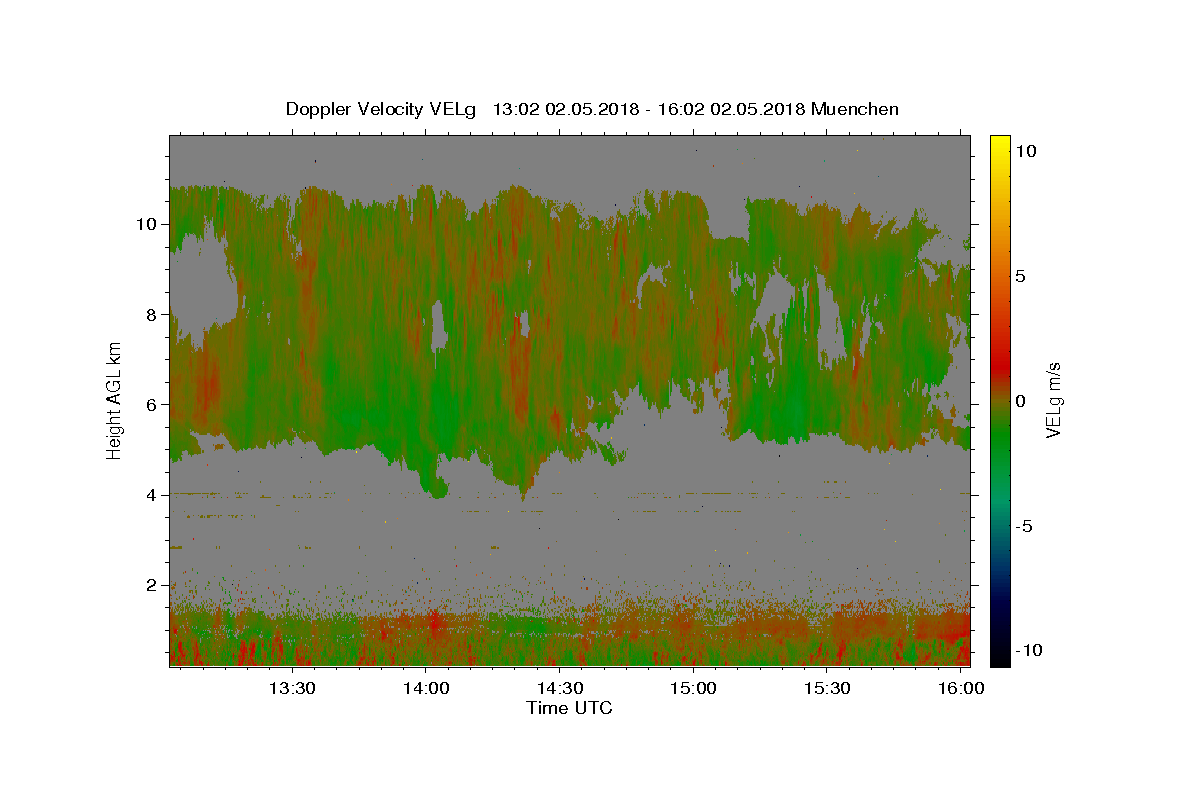Click the 15:00 time tick label
Screen dimensions: 1200x800
pos(693,688)
